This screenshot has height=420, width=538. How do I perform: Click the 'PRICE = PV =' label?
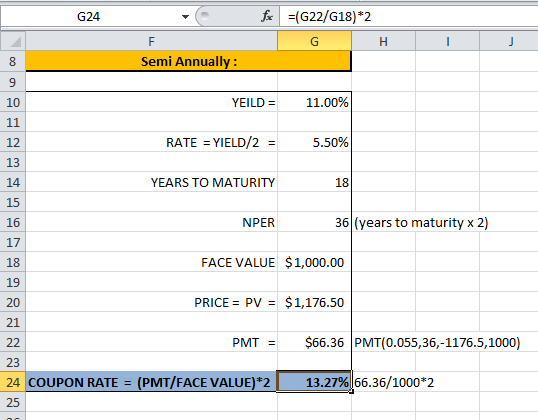235,303
